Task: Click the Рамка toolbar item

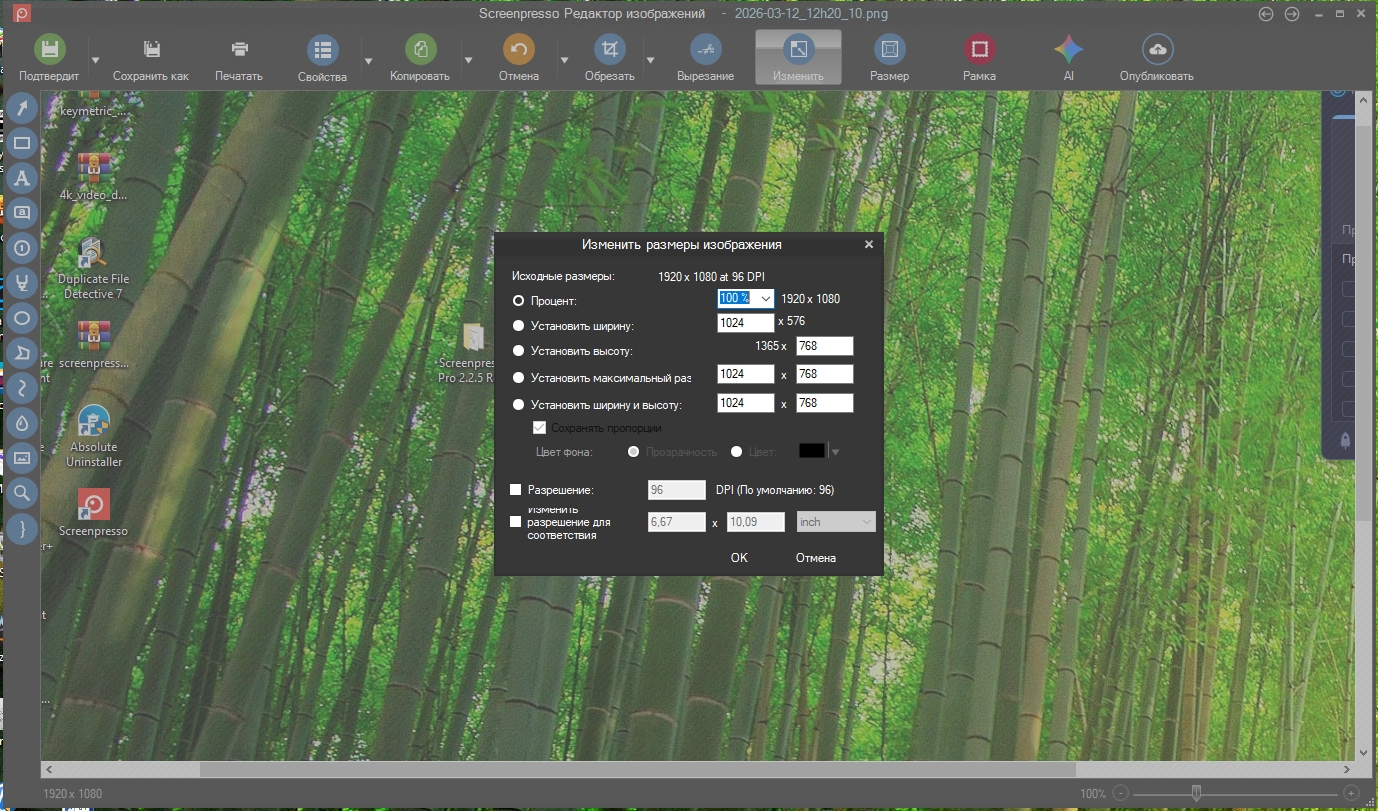Action: pyautogui.click(x=979, y=57)
